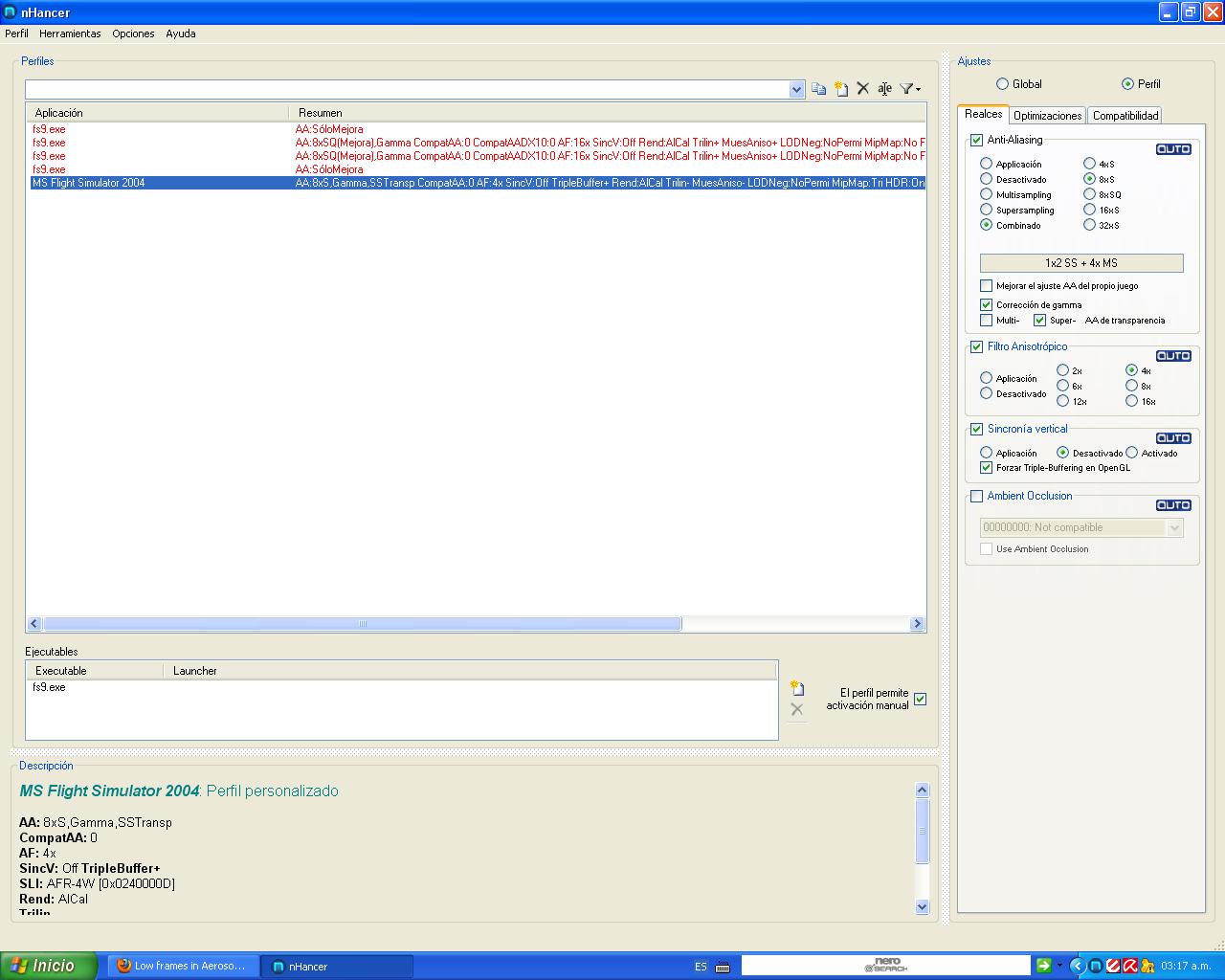Toggle Sincronía vertical section checkbox
This screenshot has height=980, width=1225.
tap(976, 429)
